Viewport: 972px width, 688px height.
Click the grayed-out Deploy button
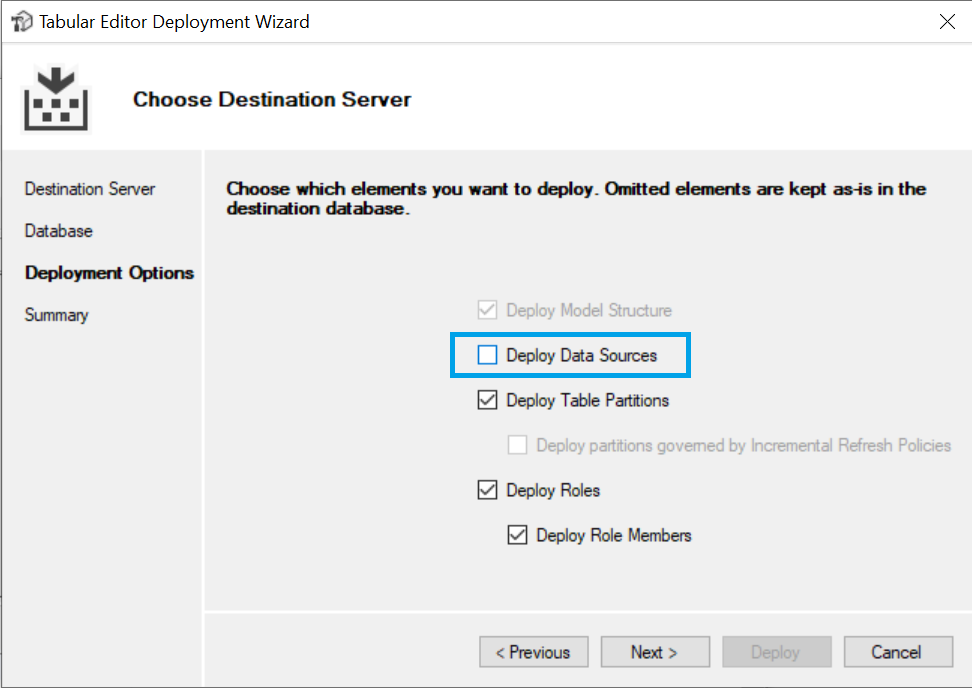pos(777,651)
